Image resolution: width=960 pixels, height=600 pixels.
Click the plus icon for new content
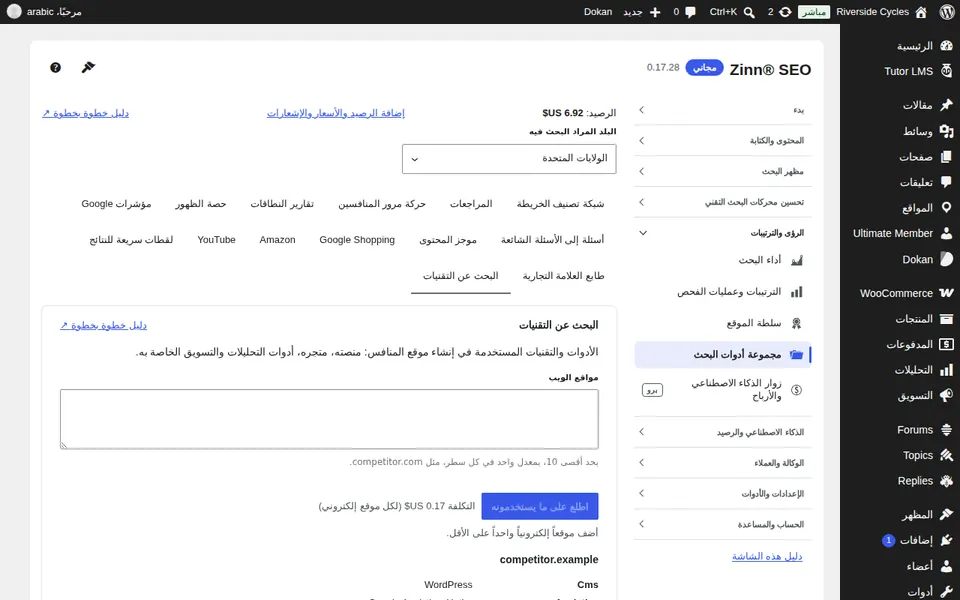coord(655,12)
